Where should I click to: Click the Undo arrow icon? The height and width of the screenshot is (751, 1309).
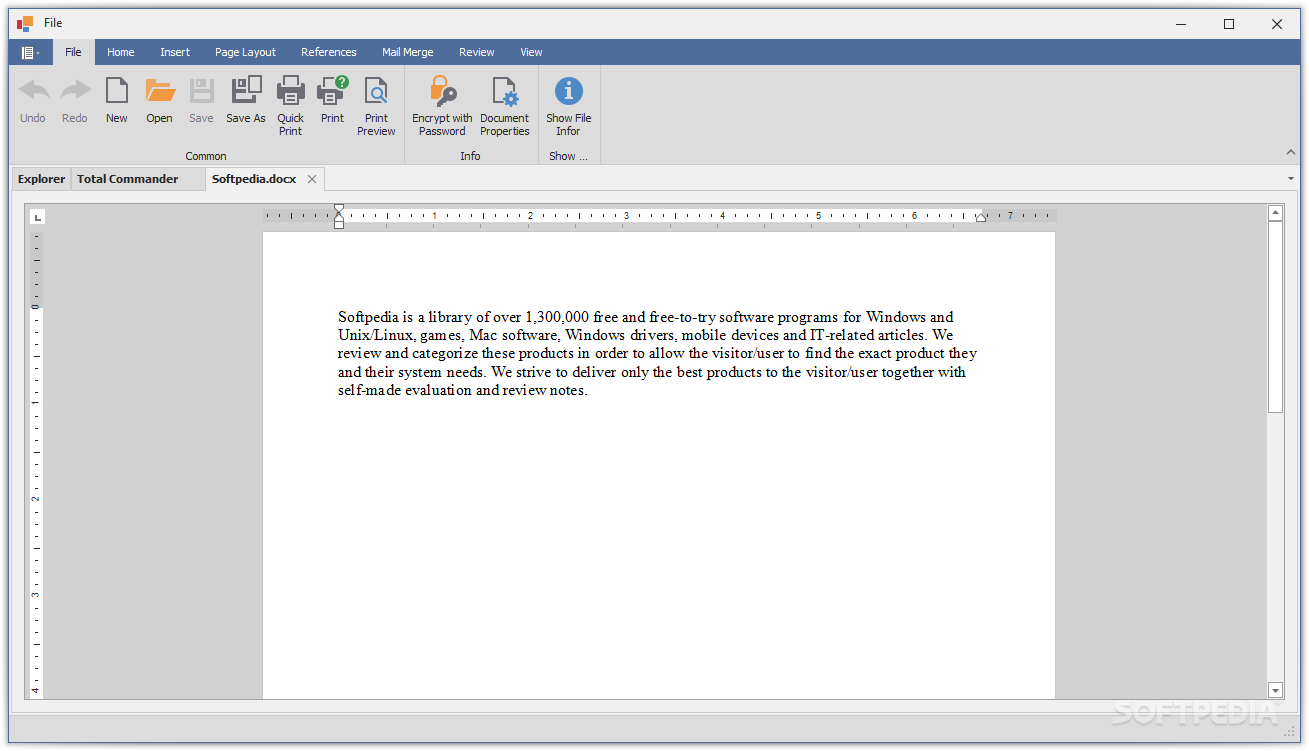(x=33, y=91)
